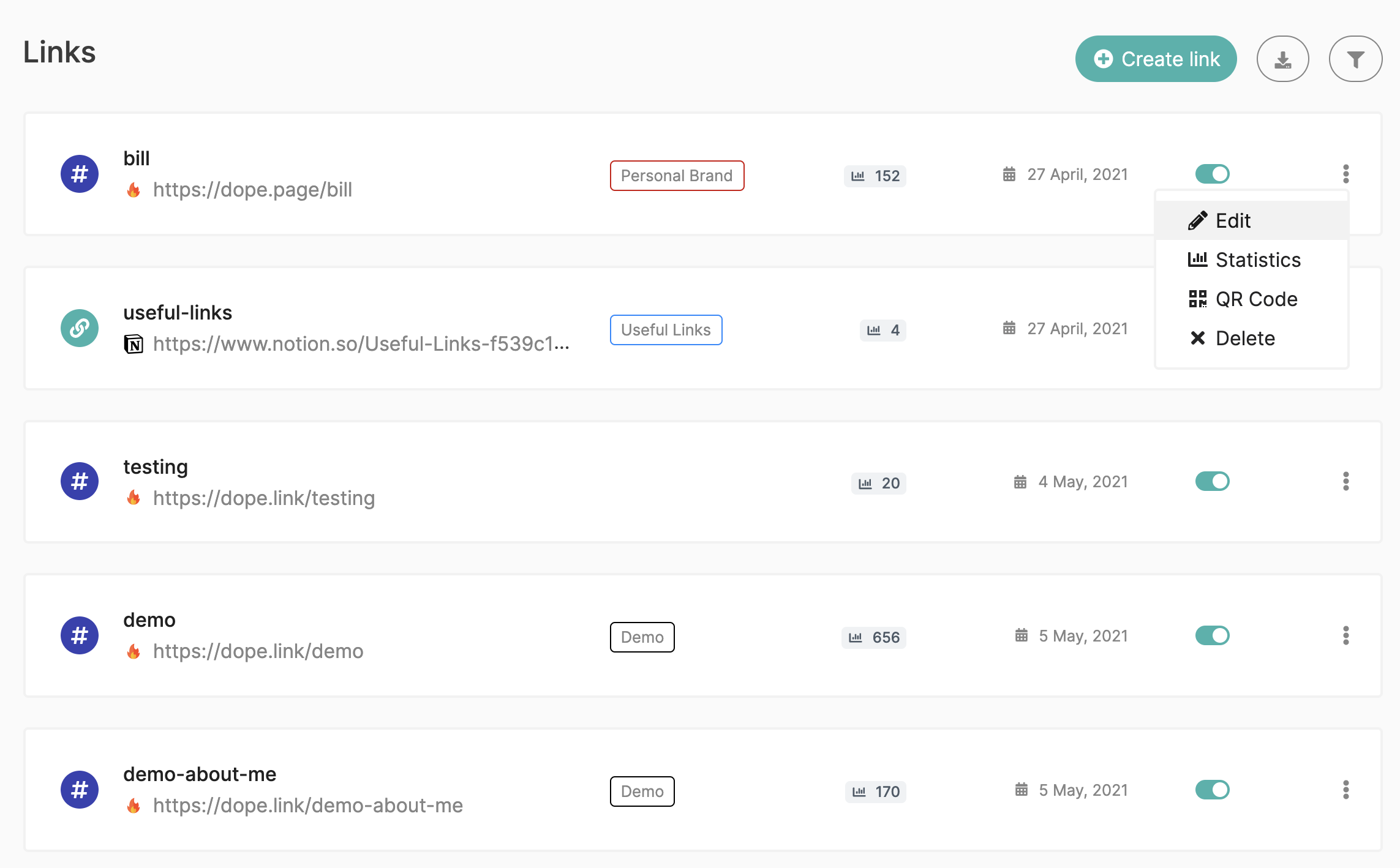Click the flame favicon beside dope.link/demo

[134, 652]
